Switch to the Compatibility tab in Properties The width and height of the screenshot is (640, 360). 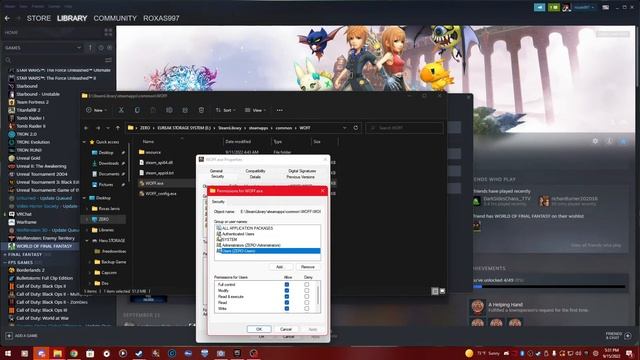(256, 171)
